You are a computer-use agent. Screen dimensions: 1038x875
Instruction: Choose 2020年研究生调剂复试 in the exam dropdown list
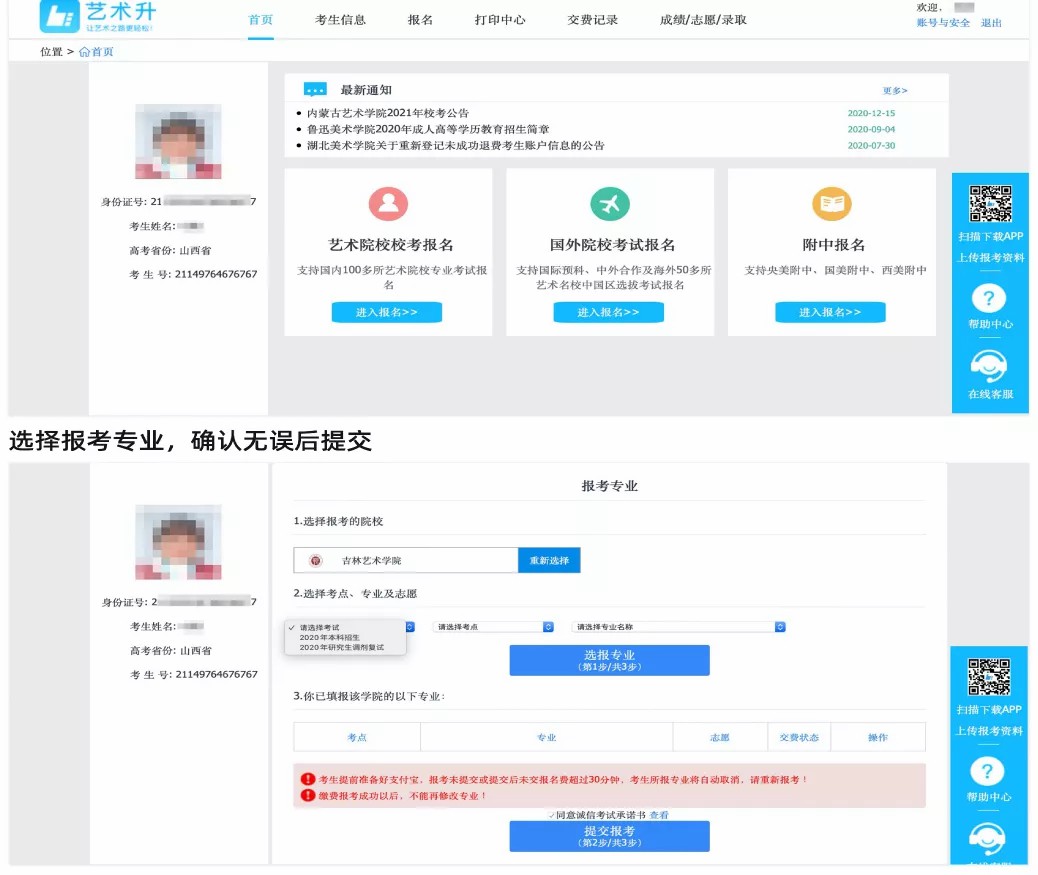click(341, 648)
